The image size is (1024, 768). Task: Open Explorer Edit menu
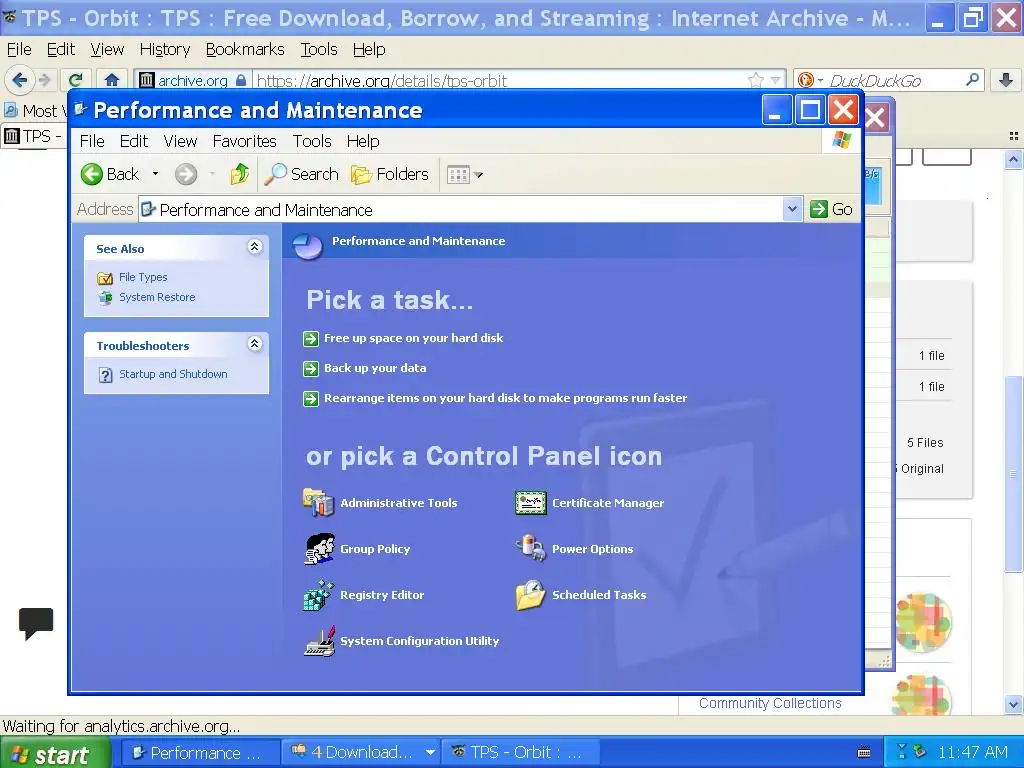pyautogui.click(x=133, y=141)
